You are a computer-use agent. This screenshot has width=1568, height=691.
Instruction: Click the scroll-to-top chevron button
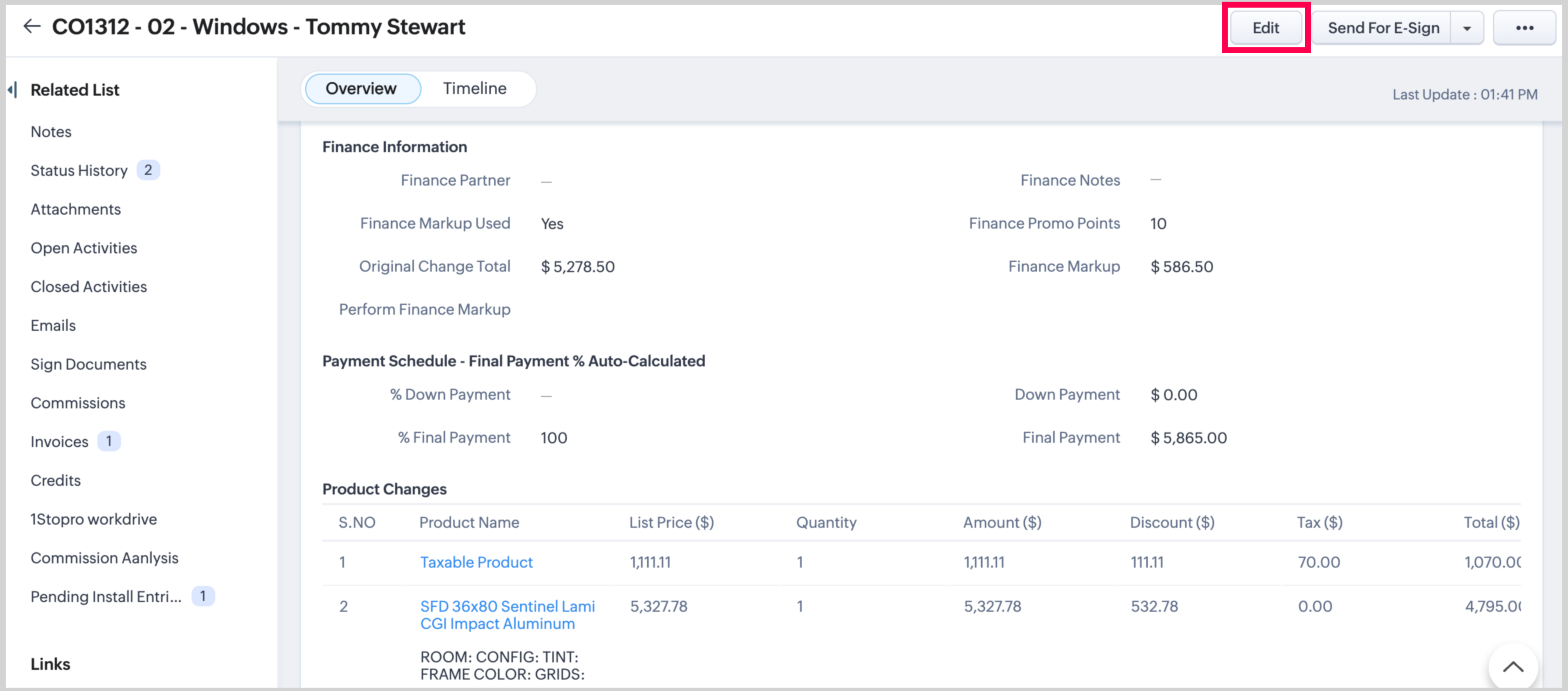coord(1512,667)
